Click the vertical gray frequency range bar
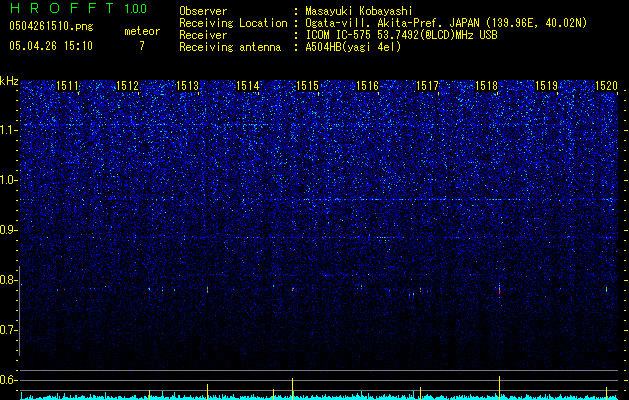The height and width of the screenshot is (400, 629). [20, 311]
